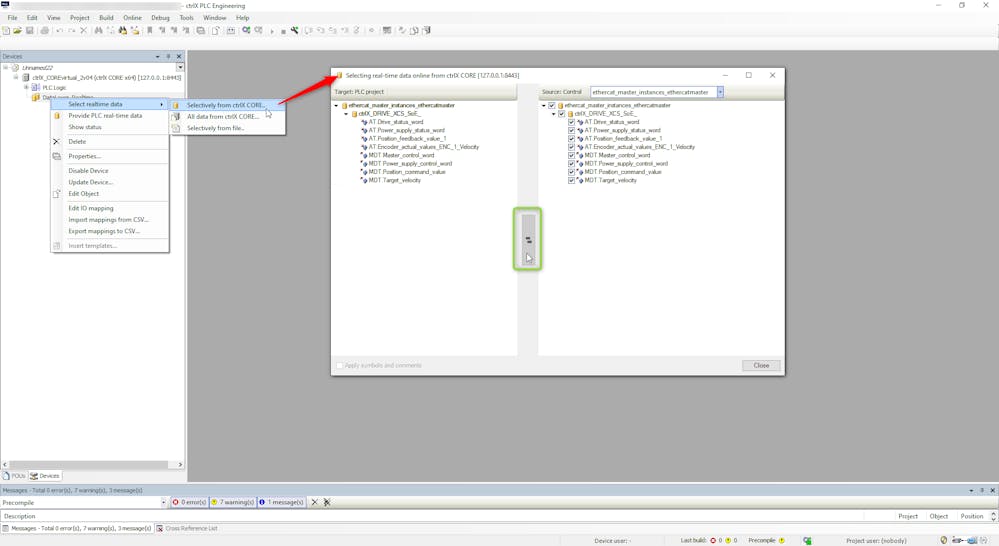Open the Online menu in the menu bar
The image size is (999, 546).
point(132,18)
